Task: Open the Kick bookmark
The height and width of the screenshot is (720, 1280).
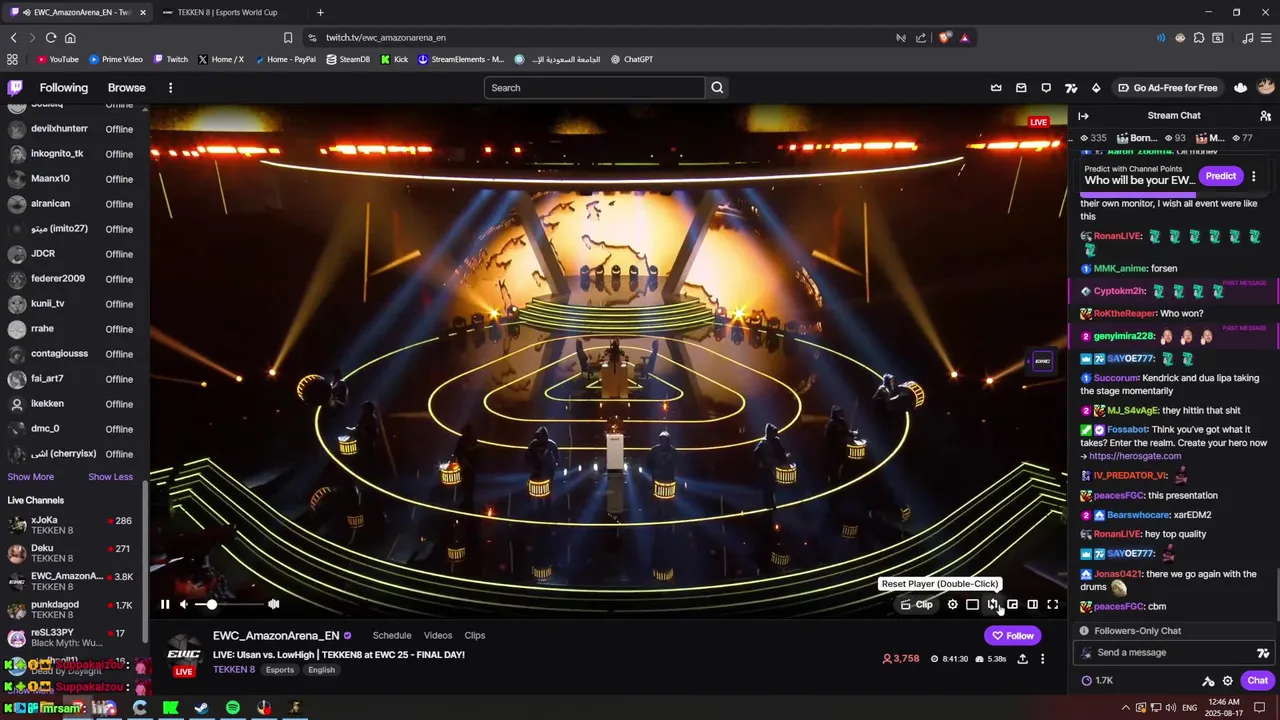Action: [x=394, y=60]
